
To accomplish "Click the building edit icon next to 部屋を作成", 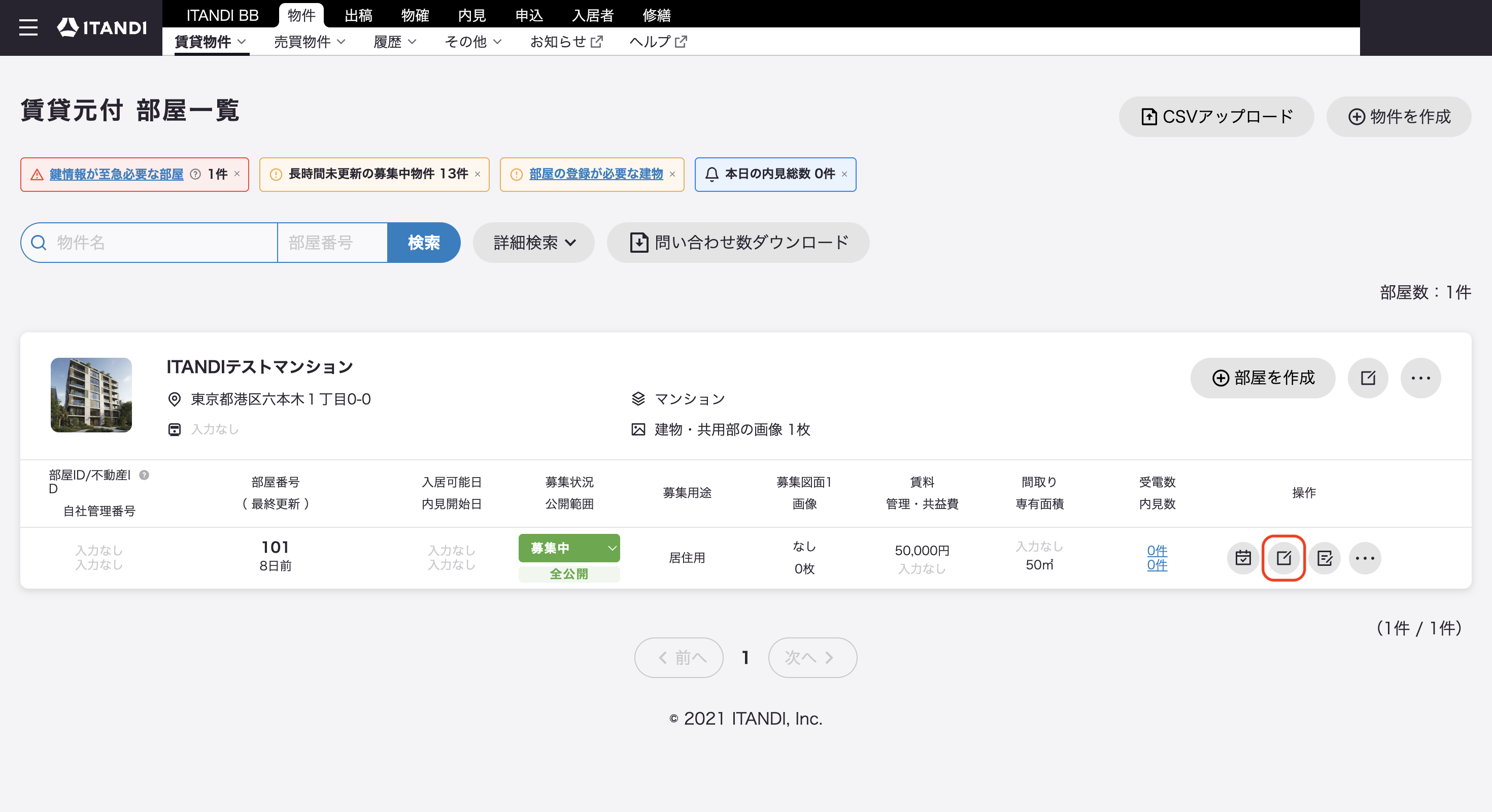I will click(x=1368, y=378).
